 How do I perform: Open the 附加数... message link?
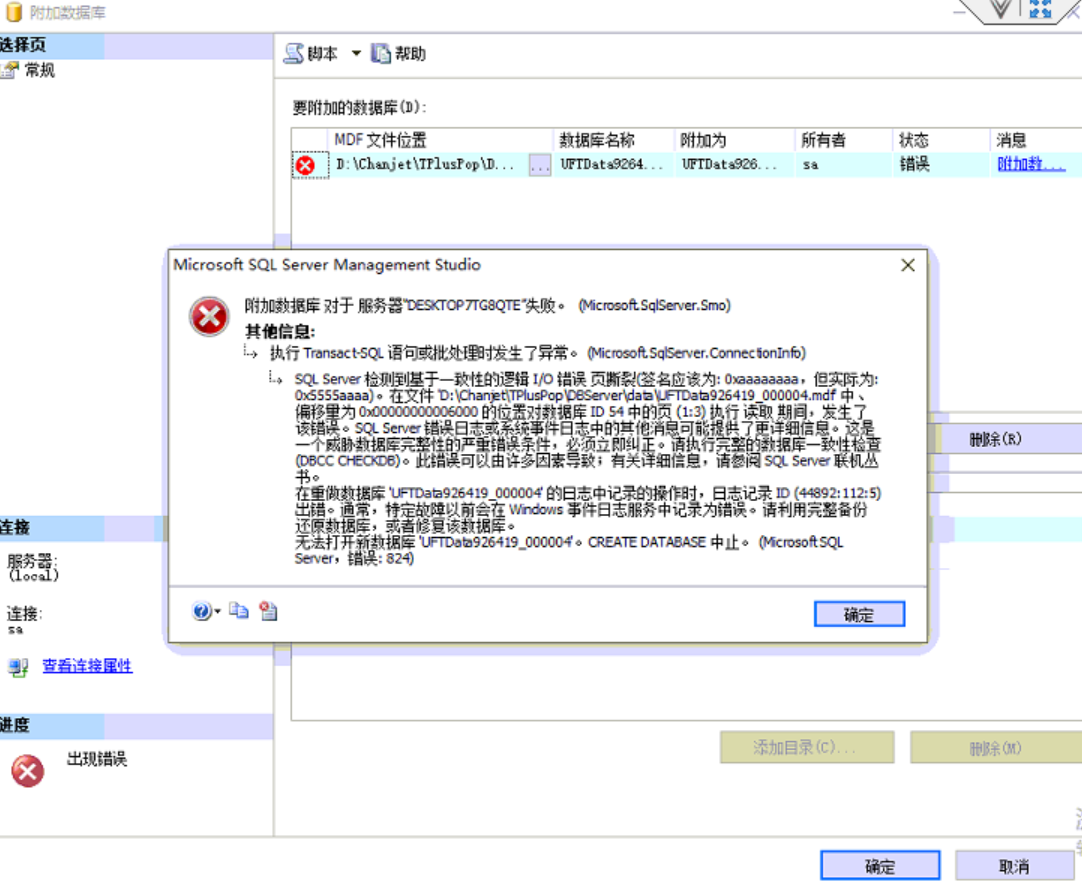[x=1031, y=164]
